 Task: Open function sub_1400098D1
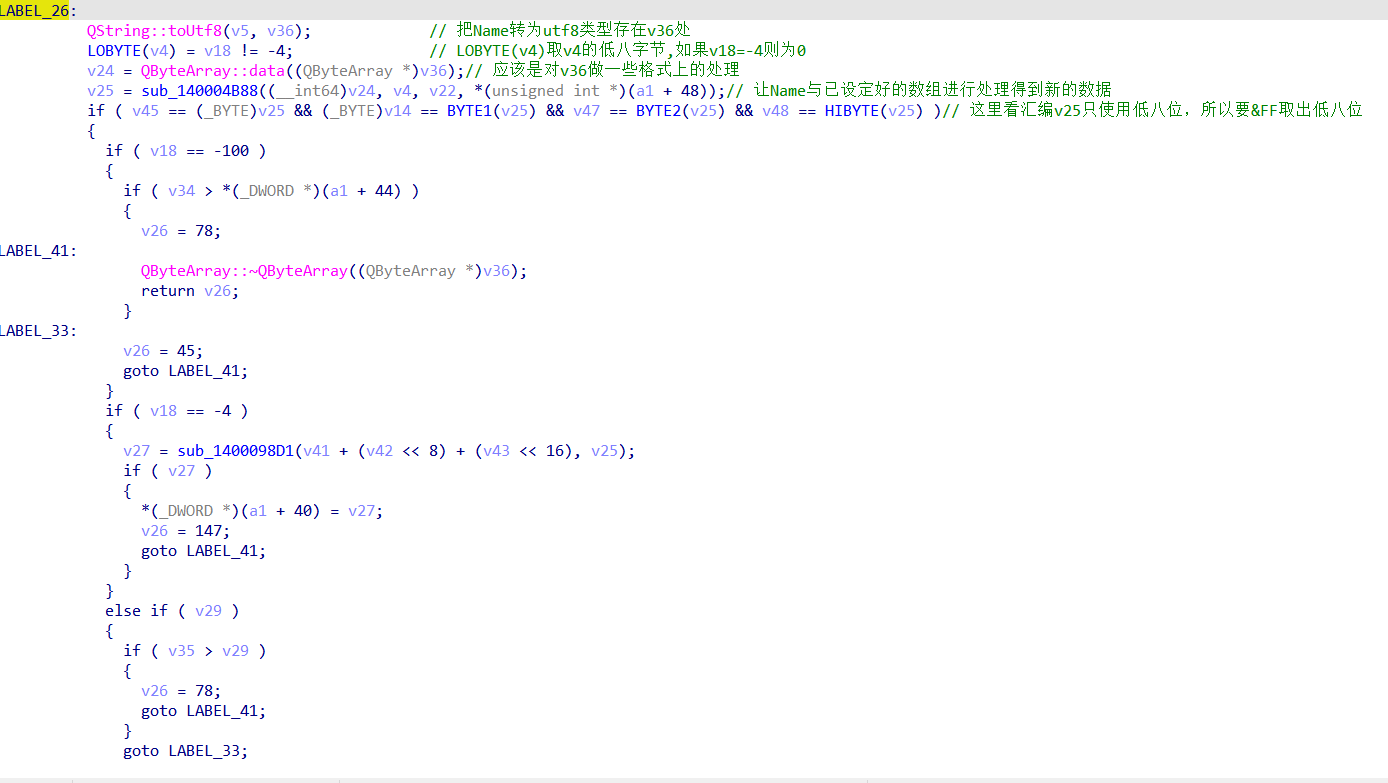tap(236, 450)
